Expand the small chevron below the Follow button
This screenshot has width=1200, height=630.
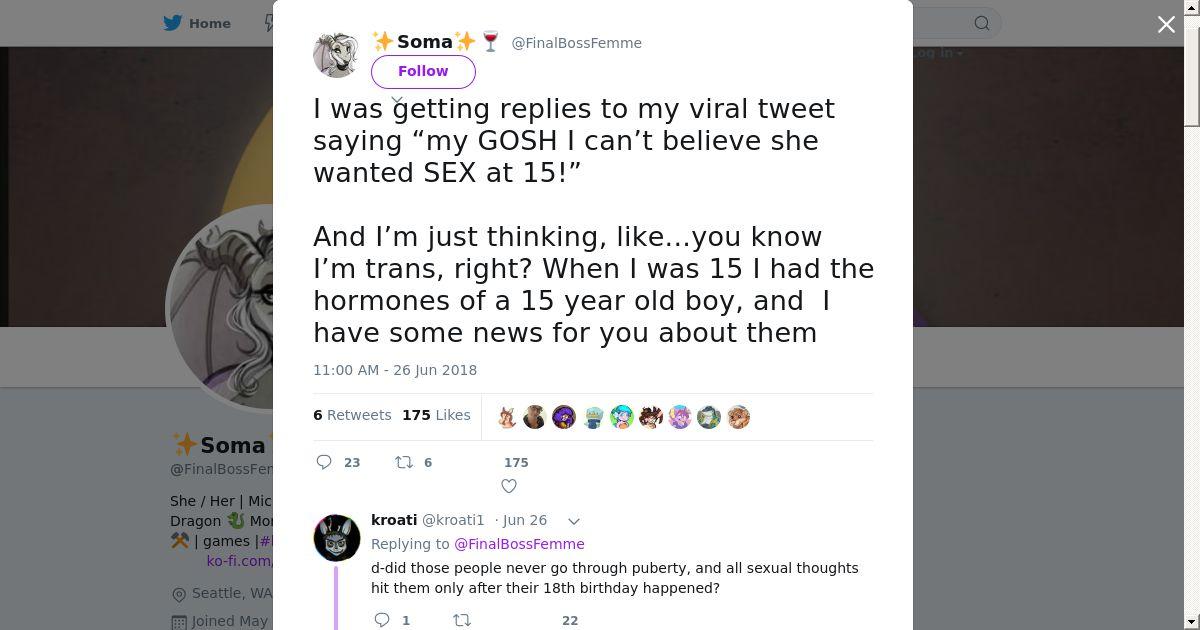tap(397, 100)
